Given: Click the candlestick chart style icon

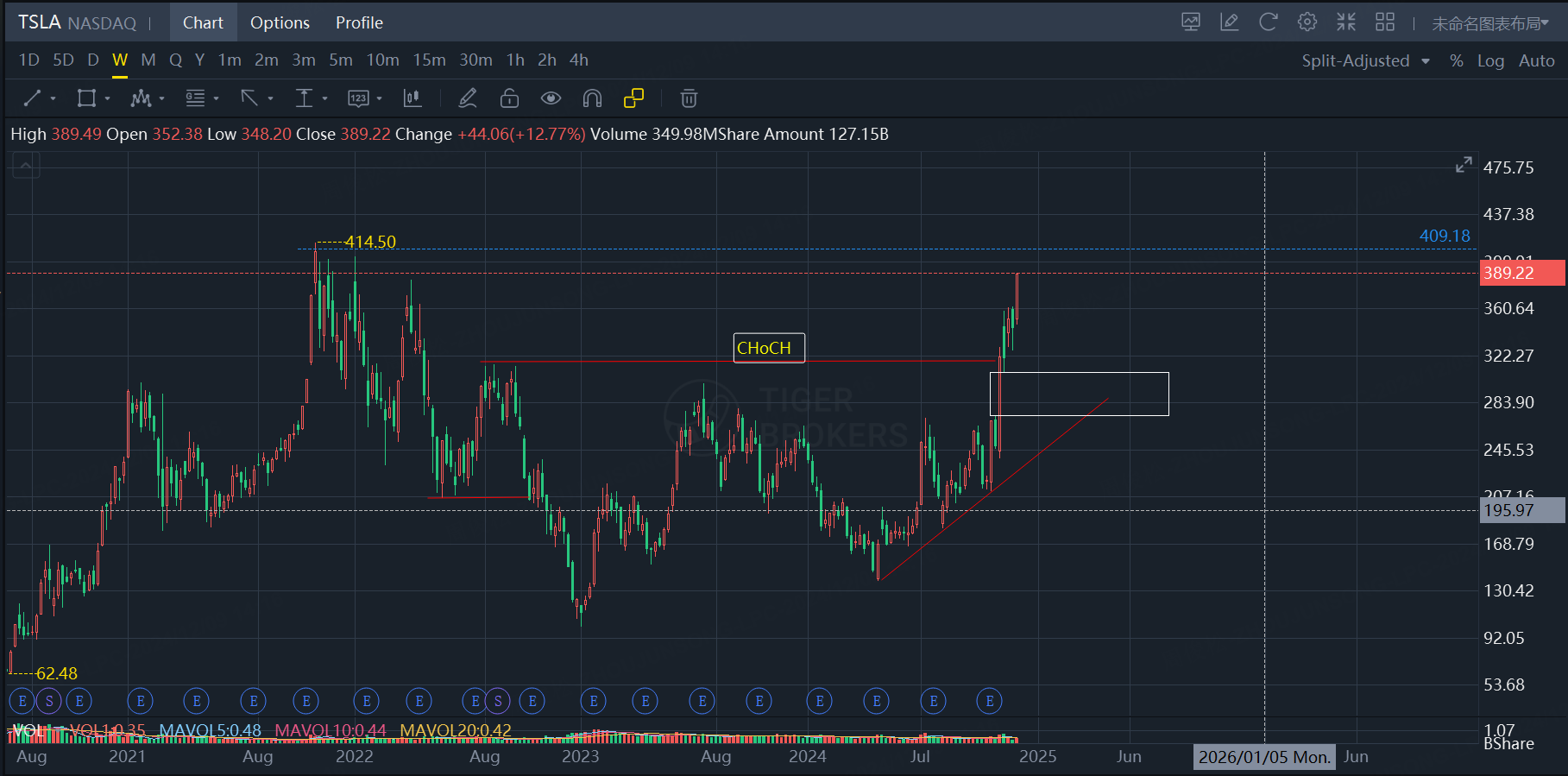Looking at the screenshot, I should coord(412,98).
